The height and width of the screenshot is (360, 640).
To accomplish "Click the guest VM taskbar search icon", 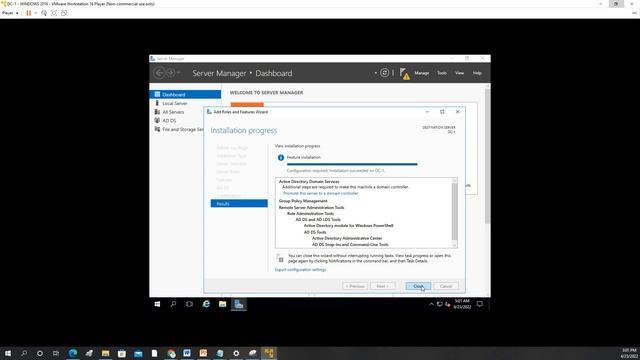I will (x=173, y=304).
